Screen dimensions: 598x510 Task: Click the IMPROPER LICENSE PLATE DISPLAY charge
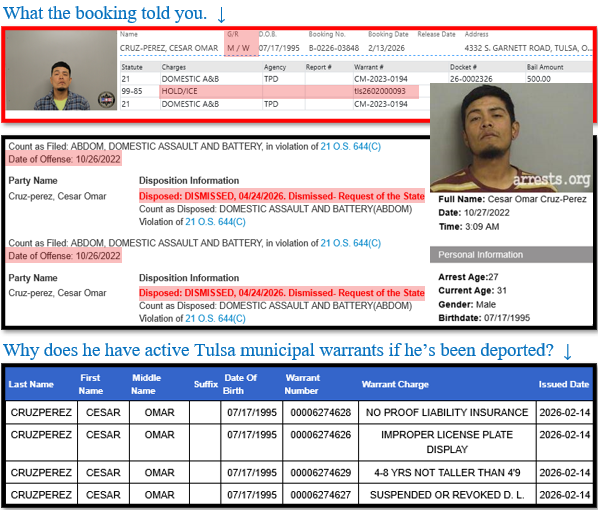(447, 442)
